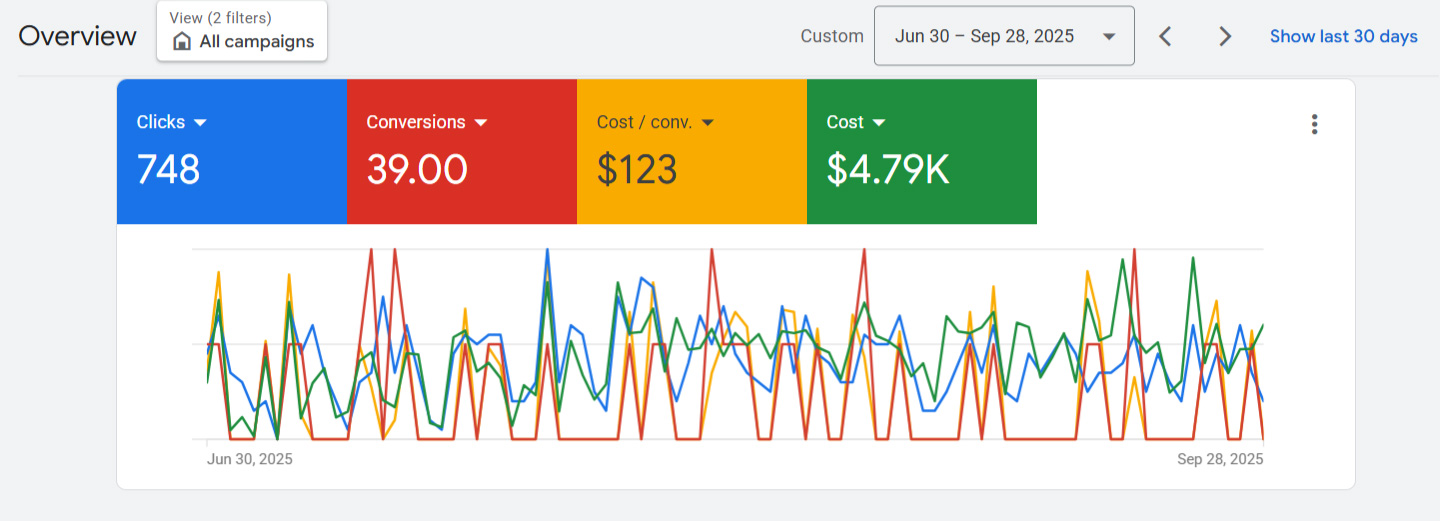
Task: Click the Sep 28, 2025 axis label
Action: point(1220,459)
